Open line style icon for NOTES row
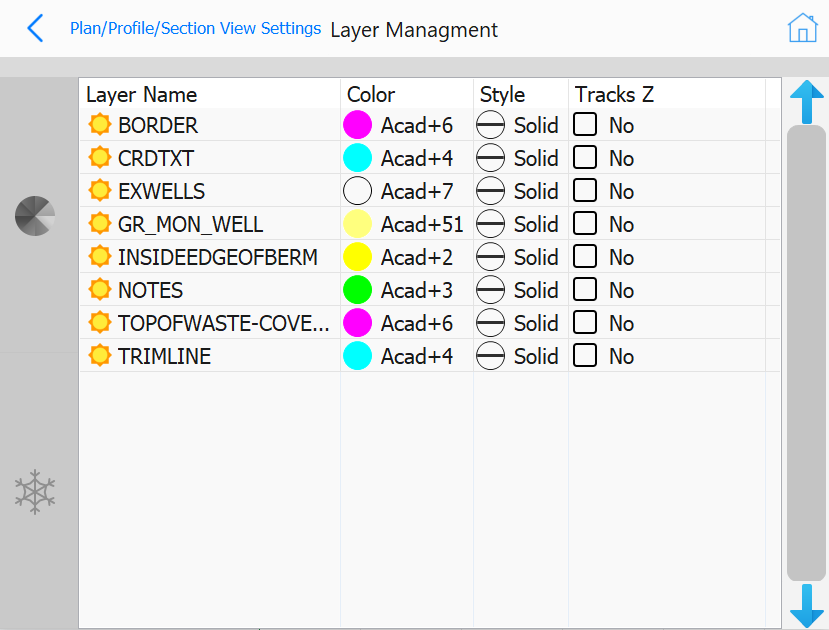 coord(490,290)
